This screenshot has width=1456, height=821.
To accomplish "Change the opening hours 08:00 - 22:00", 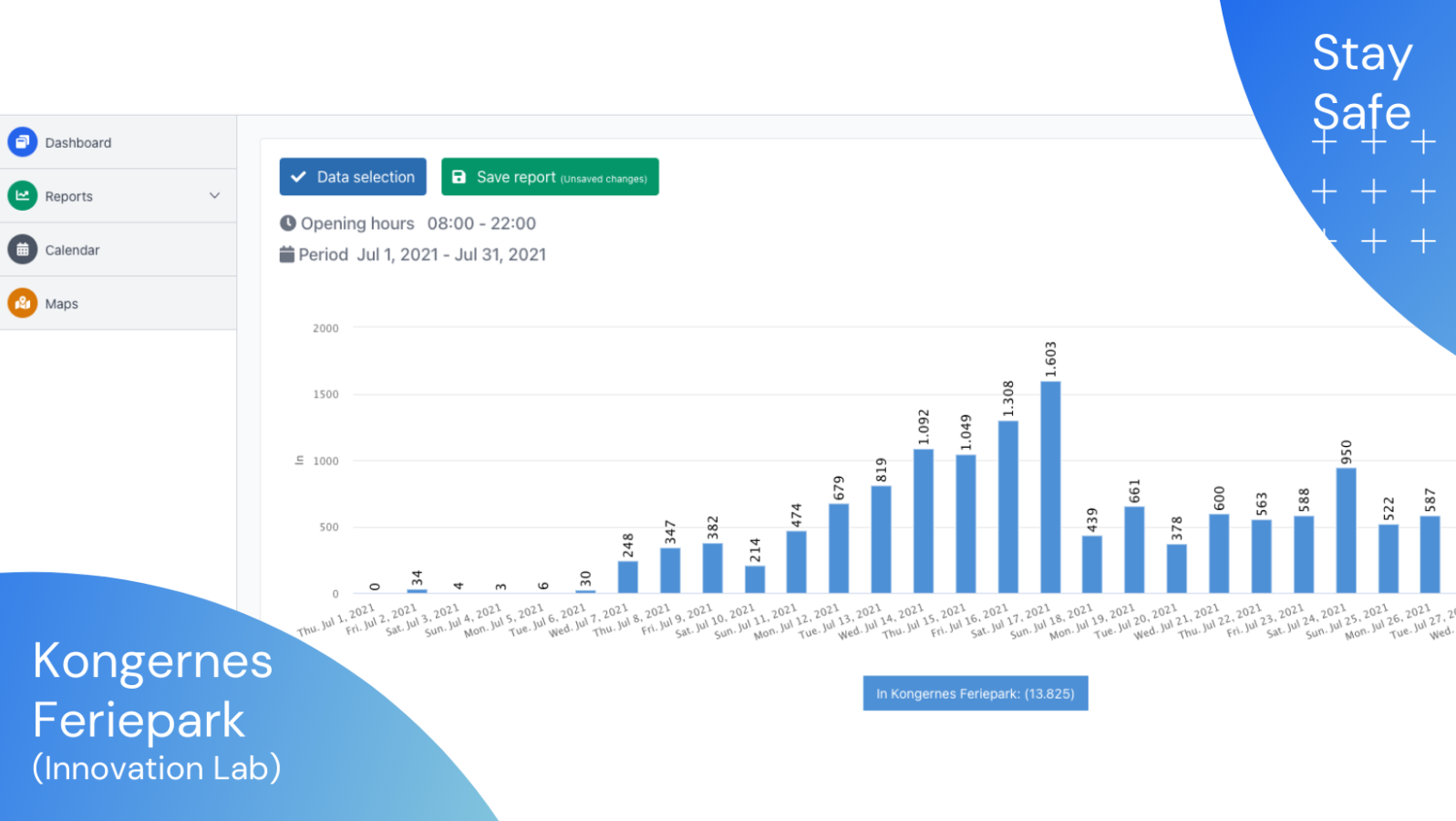I will click(x=481, y=223).
